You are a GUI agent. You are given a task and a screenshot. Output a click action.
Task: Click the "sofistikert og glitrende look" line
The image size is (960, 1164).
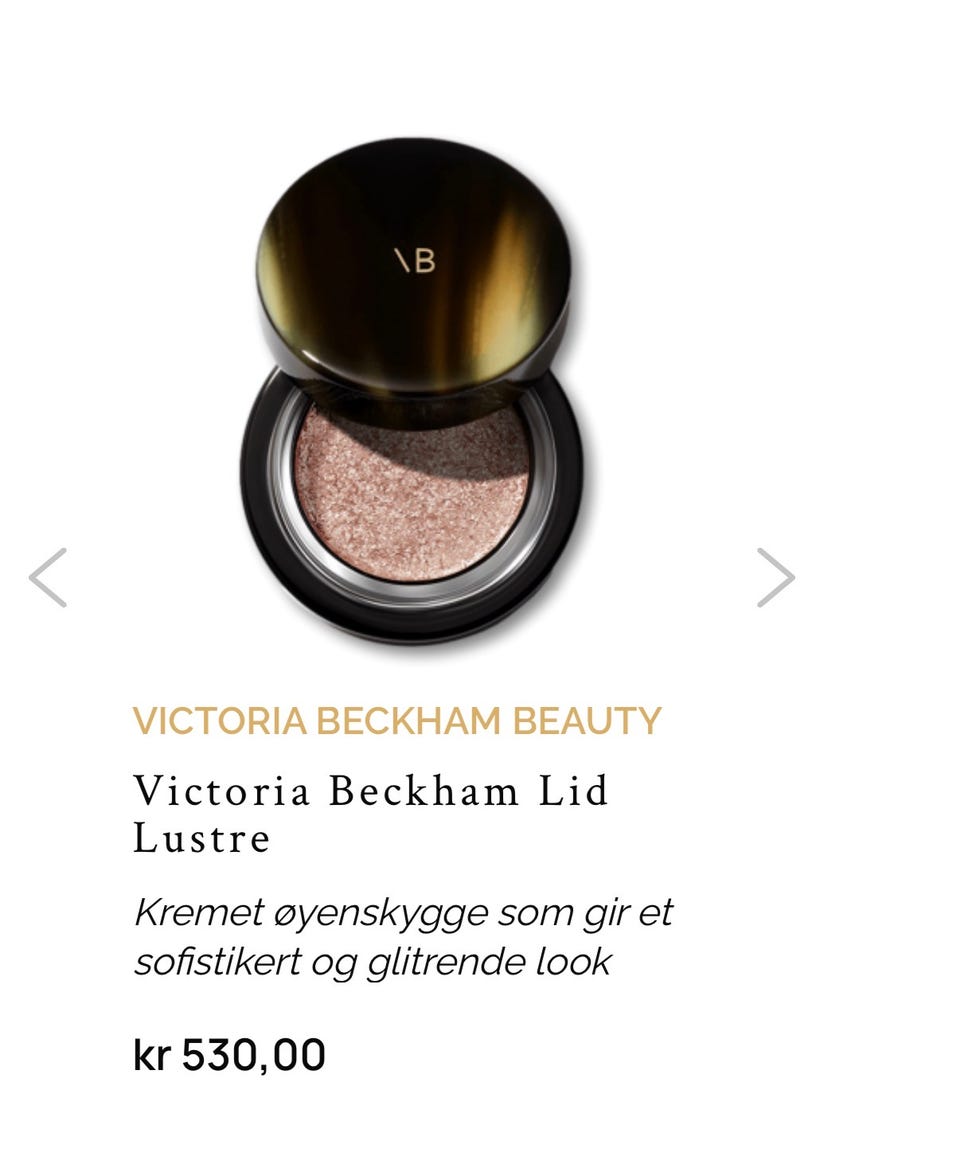(372, 962)
